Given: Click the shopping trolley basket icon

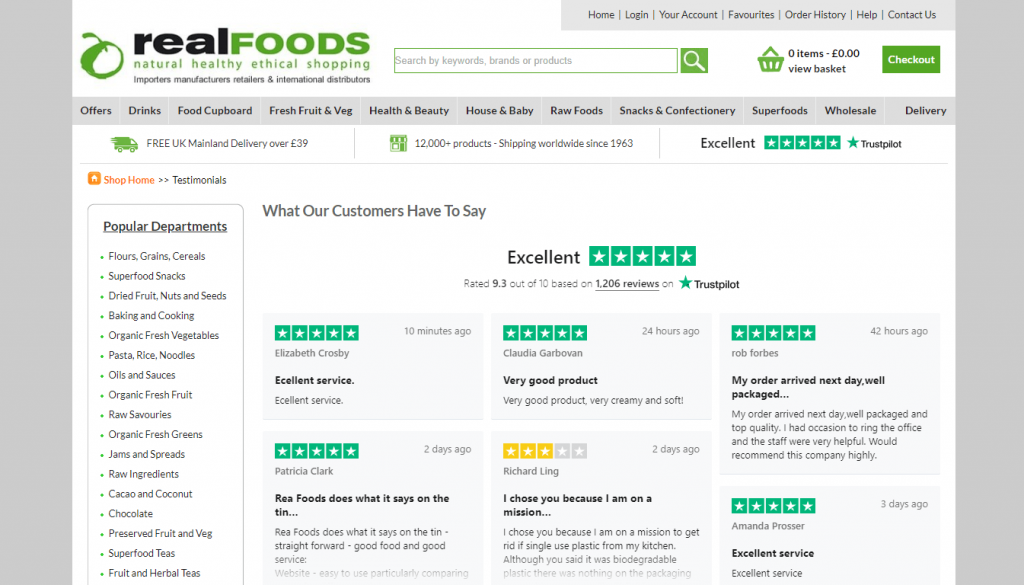Looking at the screenshot, I should 770,60.
